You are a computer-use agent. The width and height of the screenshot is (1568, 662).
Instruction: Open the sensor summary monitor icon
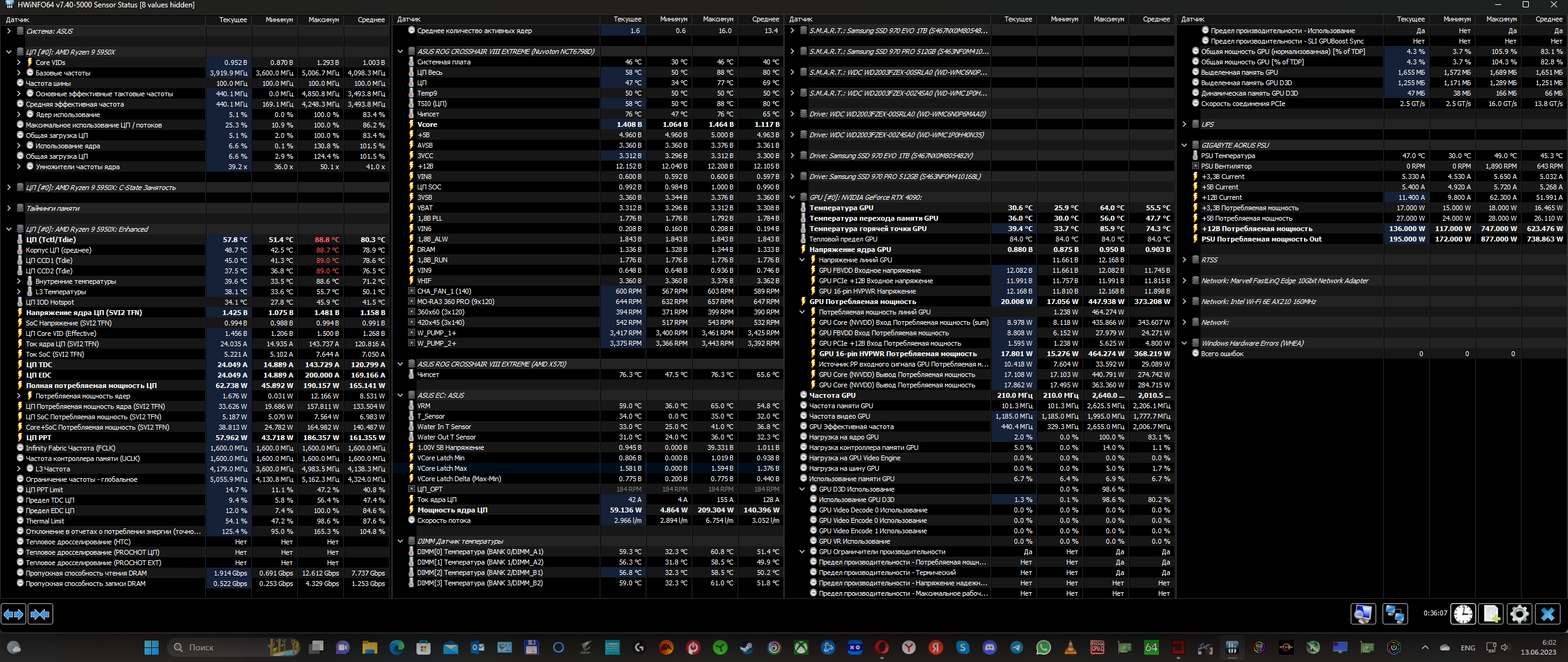click(1363, 614)
